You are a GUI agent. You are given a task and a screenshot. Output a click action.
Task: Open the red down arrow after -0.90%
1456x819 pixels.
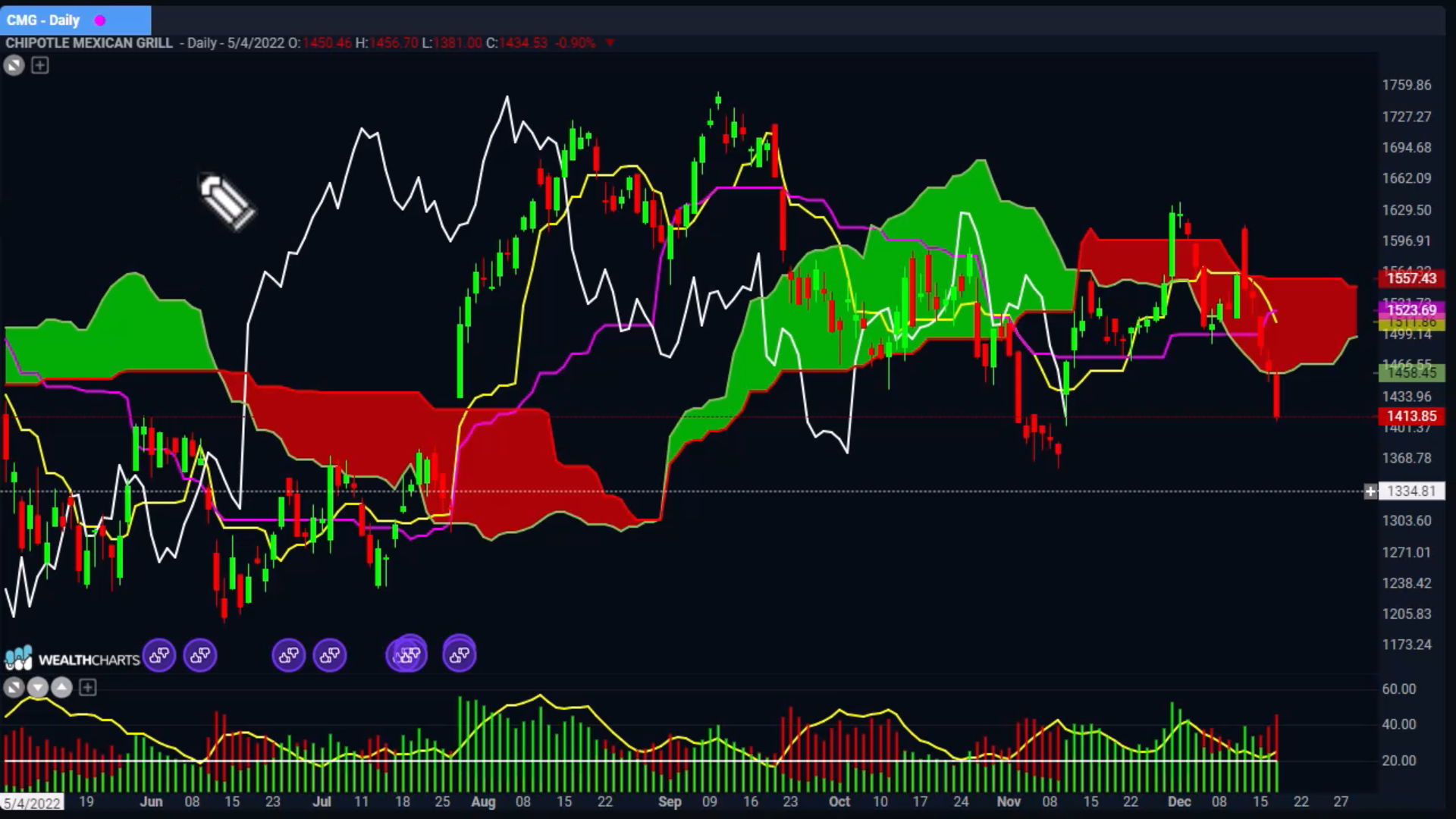click(610, 43)
